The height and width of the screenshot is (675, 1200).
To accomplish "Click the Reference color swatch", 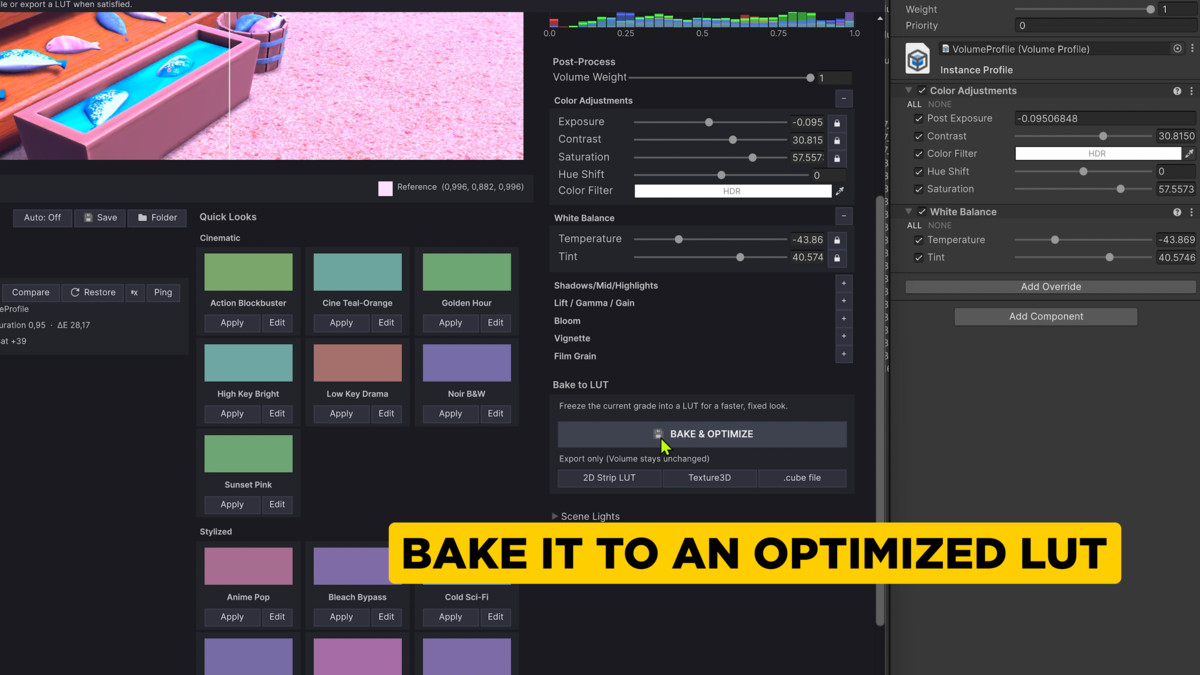I will point(385,188).
